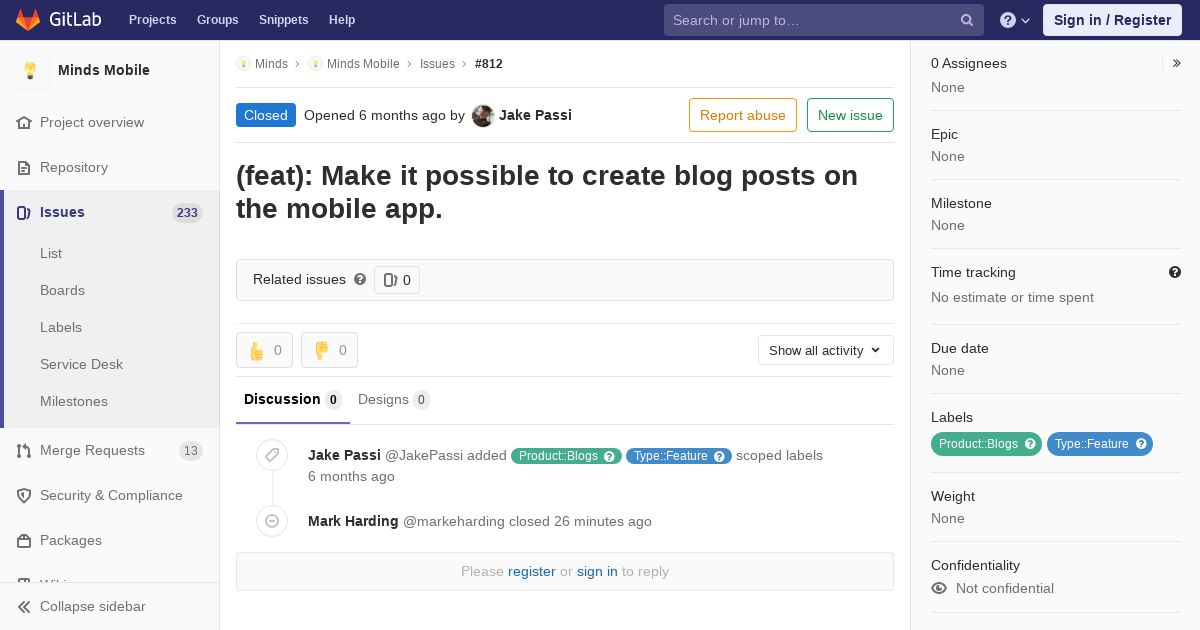Click Jake Passi's avatar image

pyautogui.click(x=483, y=115)
